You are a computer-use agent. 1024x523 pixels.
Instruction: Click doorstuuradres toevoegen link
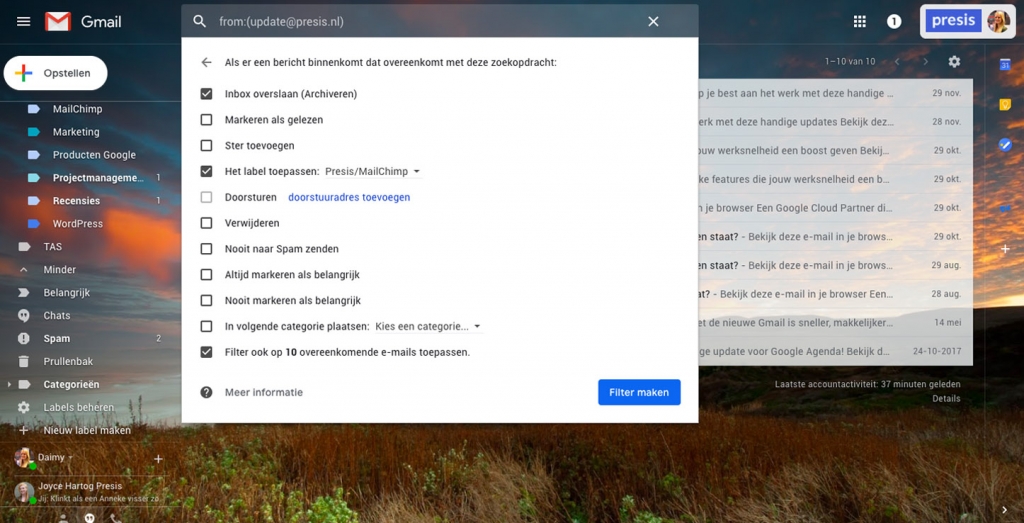(x=349, y=197)
